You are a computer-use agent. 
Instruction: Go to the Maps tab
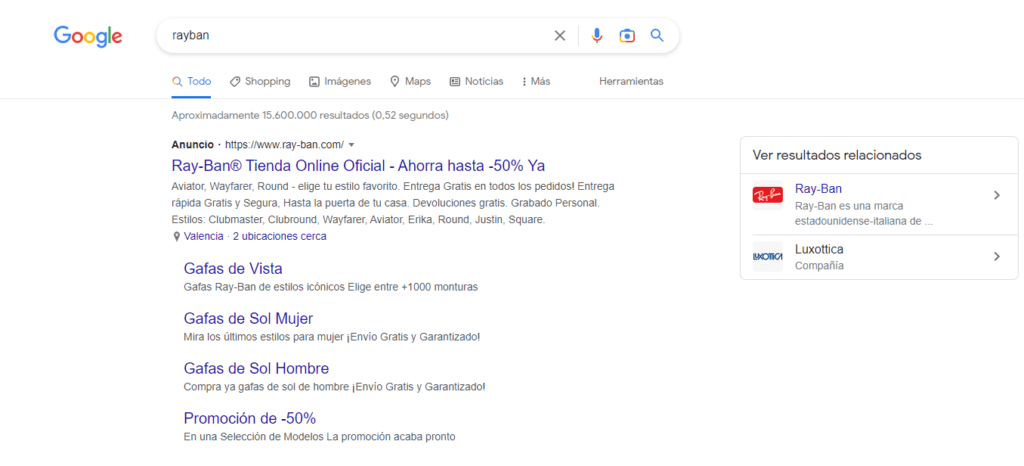point(410,82)
